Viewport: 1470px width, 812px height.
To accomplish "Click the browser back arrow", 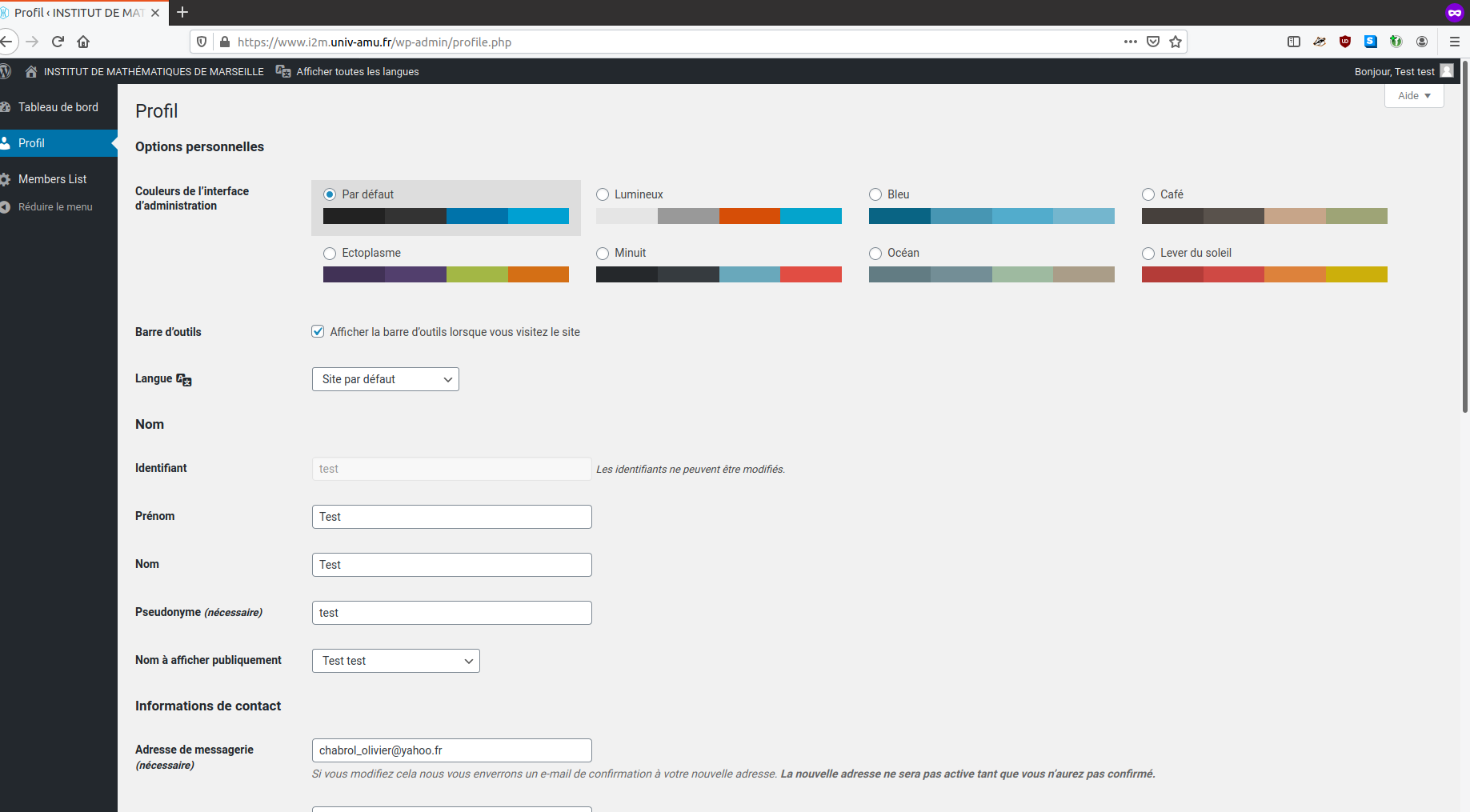I will [6, 42].
